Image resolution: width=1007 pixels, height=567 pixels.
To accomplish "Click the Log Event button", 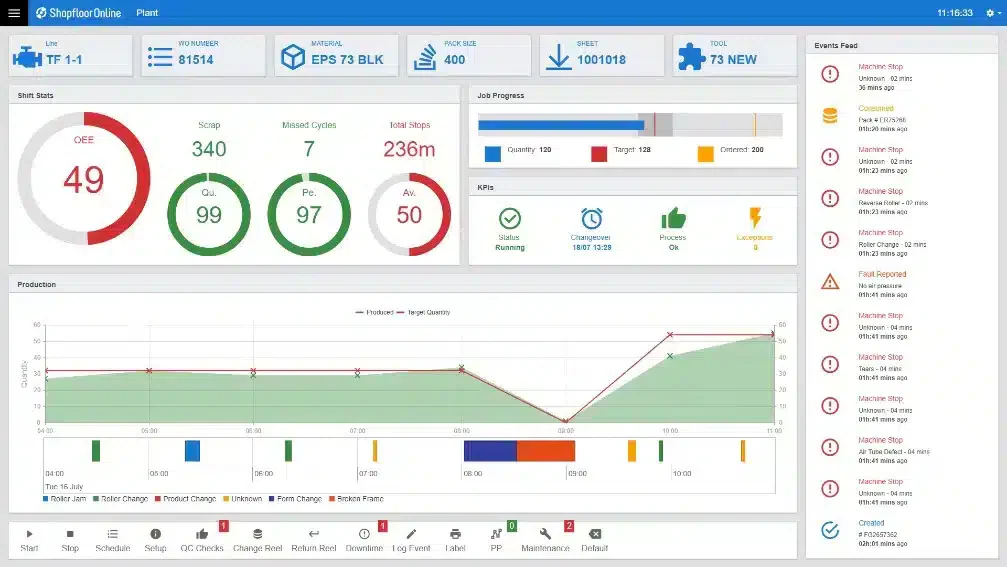I will tap(411, 540).
